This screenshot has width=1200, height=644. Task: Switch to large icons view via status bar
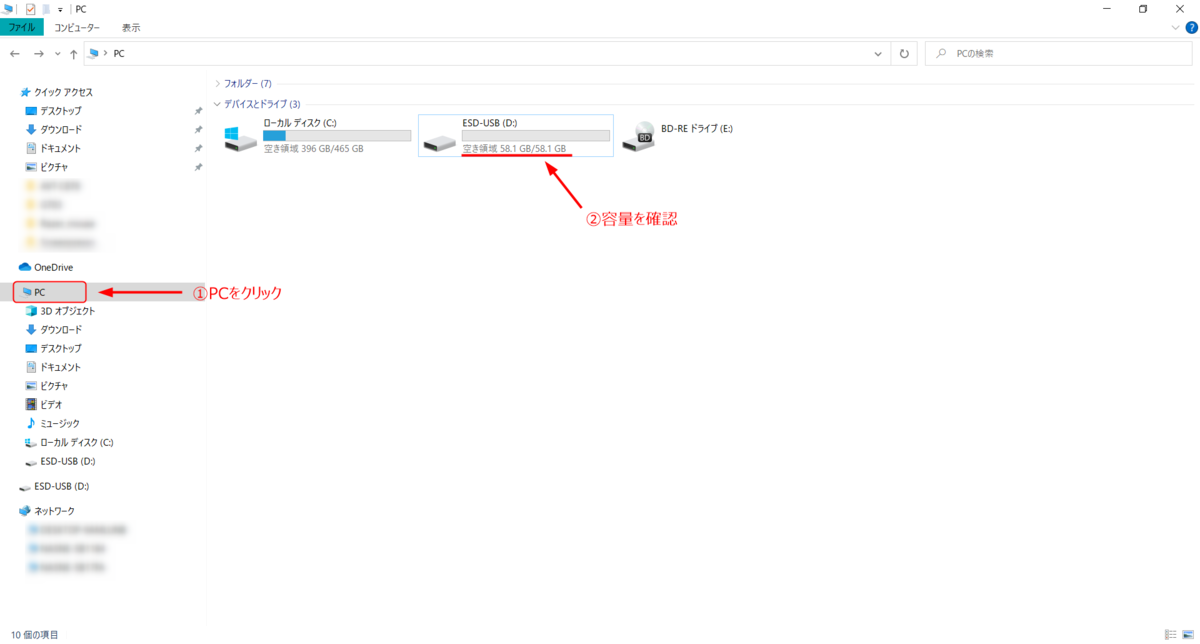pos(1187,635)
